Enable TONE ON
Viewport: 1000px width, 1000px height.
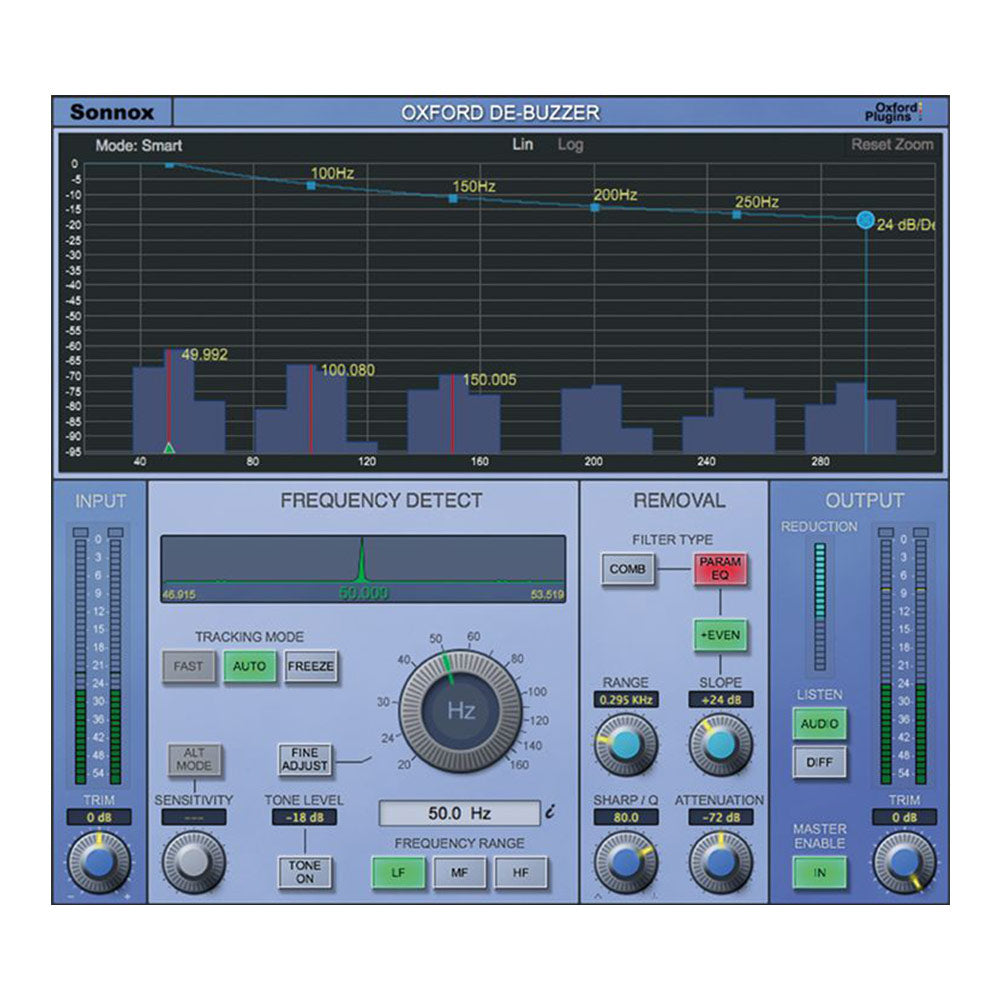tap(303, 870)
